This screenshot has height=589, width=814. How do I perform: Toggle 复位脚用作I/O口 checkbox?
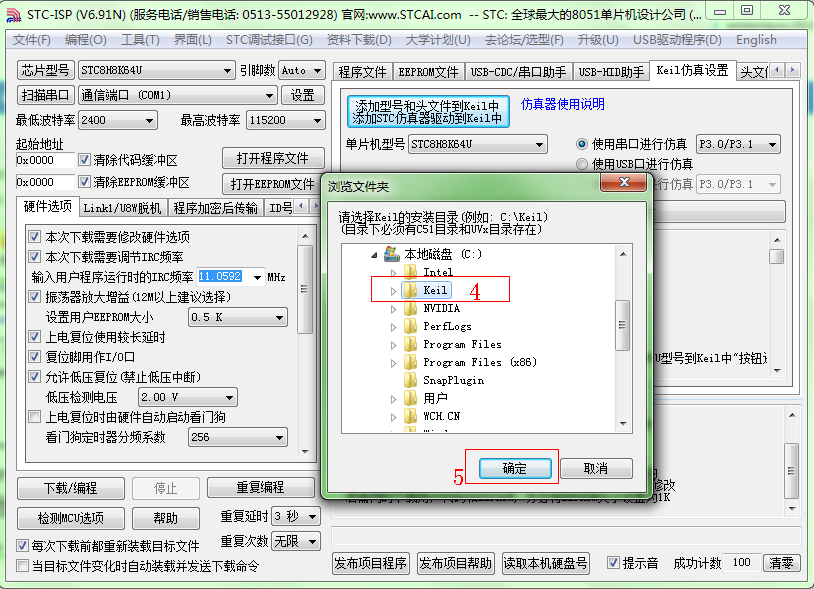pyautogui.click(x=35, y=357)
